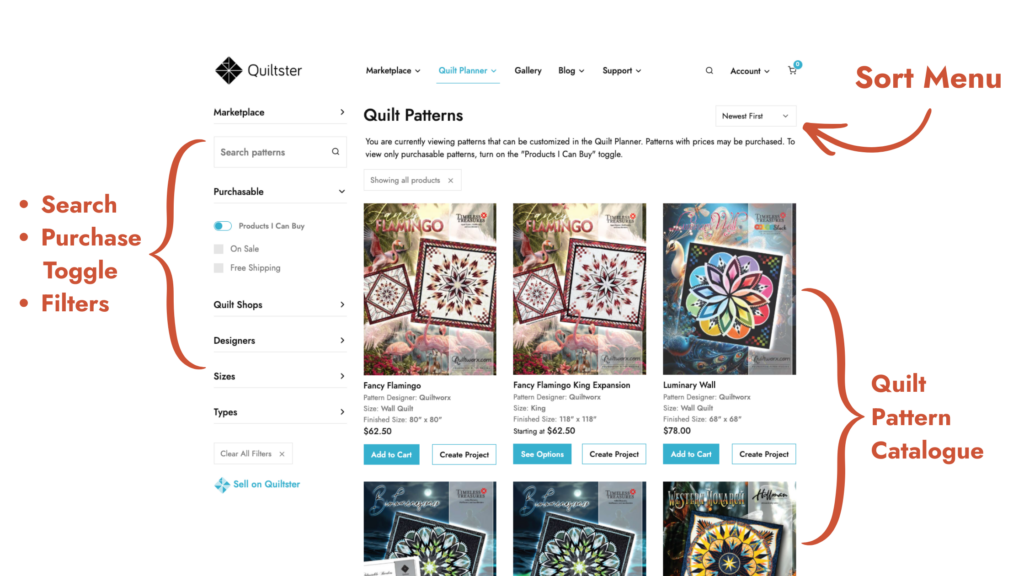Click See Options for Fancy Flamingo King Expansion
The height and width of the screenshot is (576, 1024).
(542, 454)
